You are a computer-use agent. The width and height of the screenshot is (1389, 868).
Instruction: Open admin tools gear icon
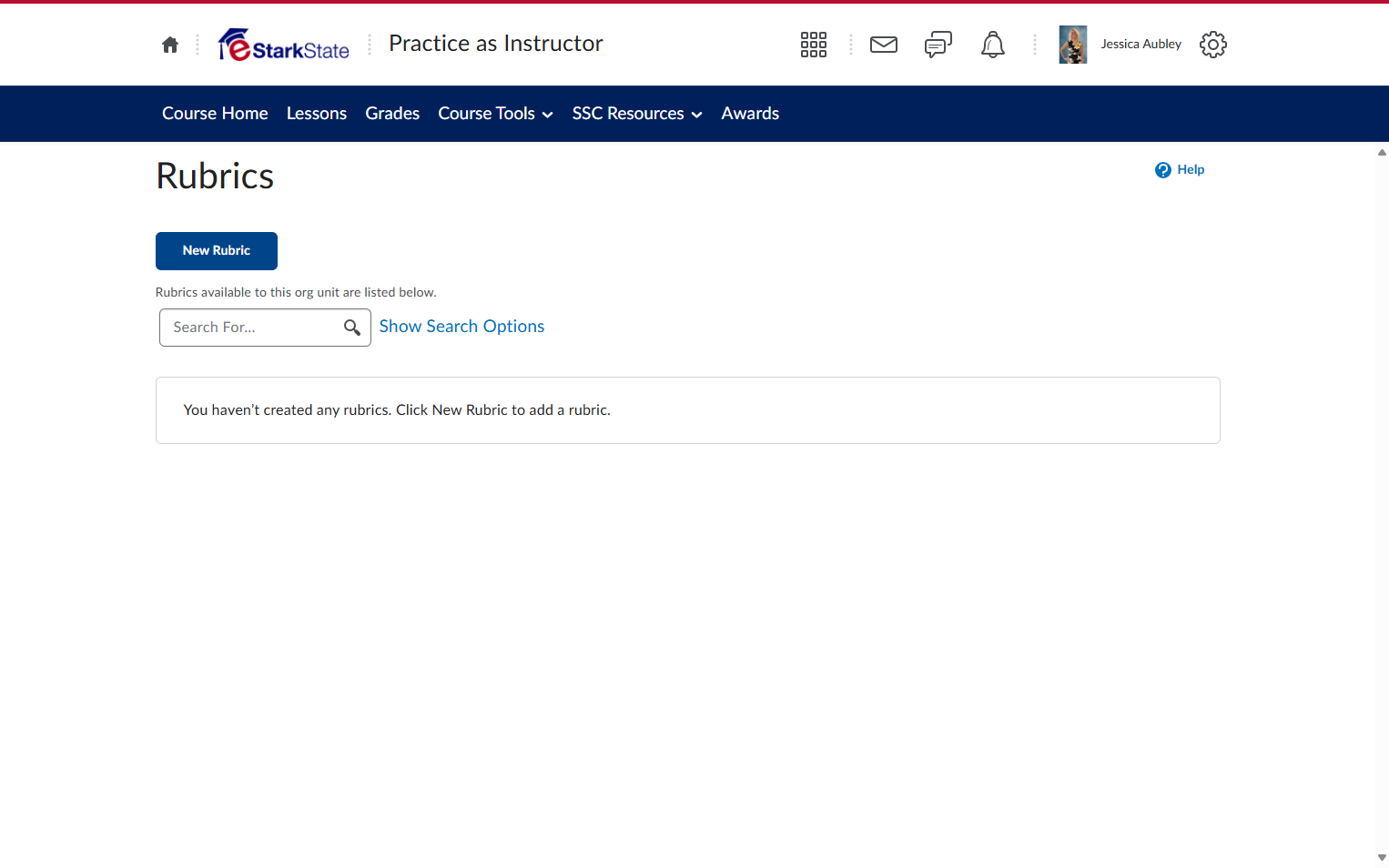(x=1213, y=45)
